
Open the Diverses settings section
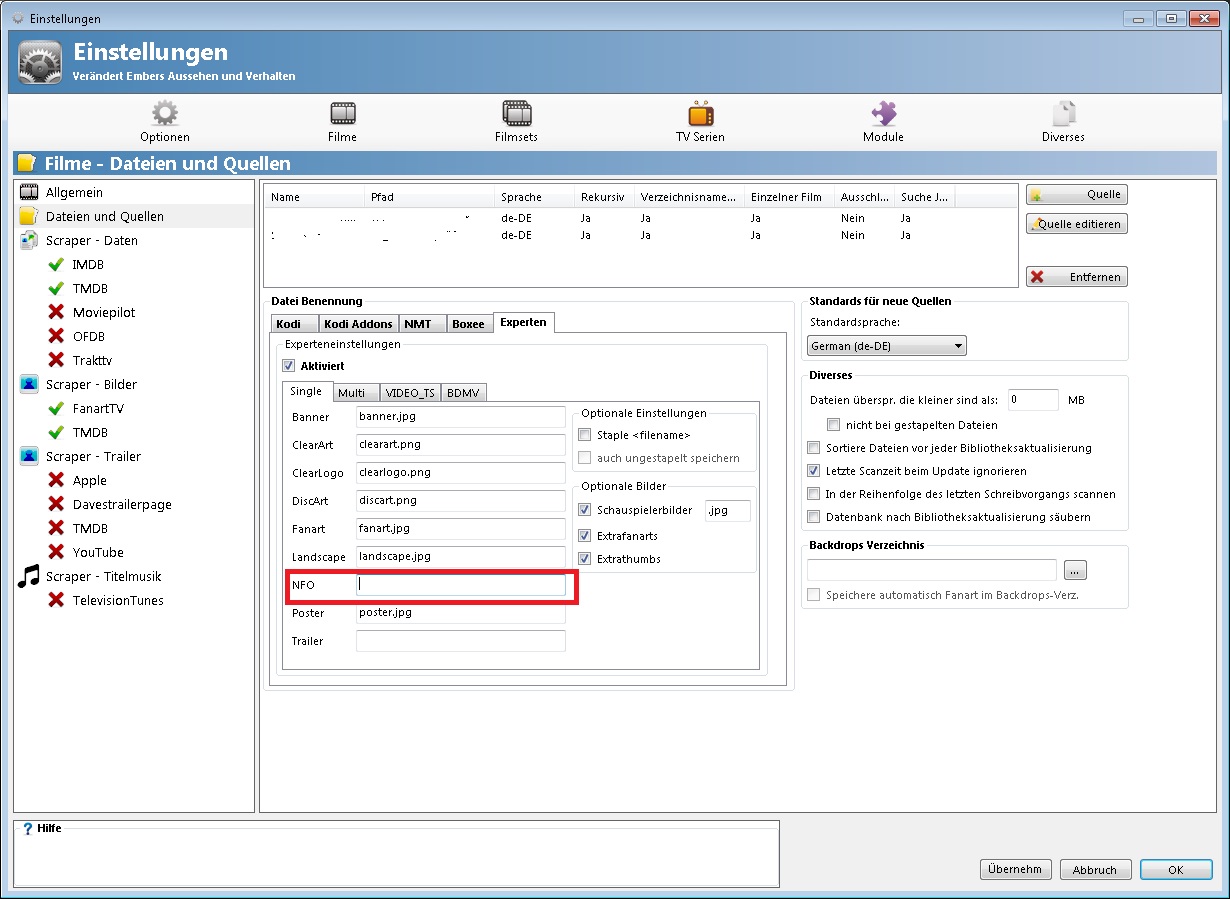coord(1063,122)
